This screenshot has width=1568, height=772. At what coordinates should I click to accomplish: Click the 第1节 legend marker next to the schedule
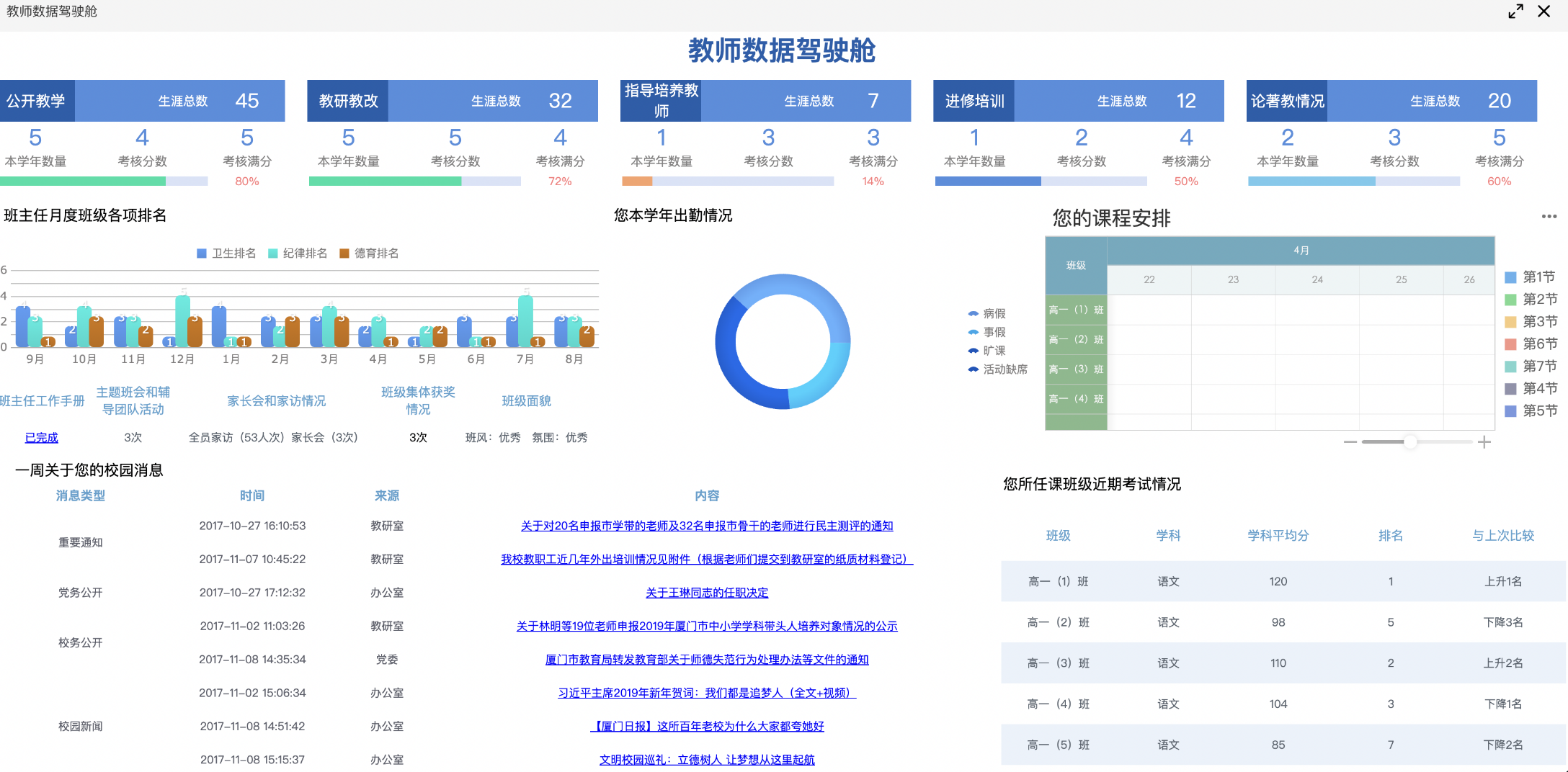(x=1511, y=277)
